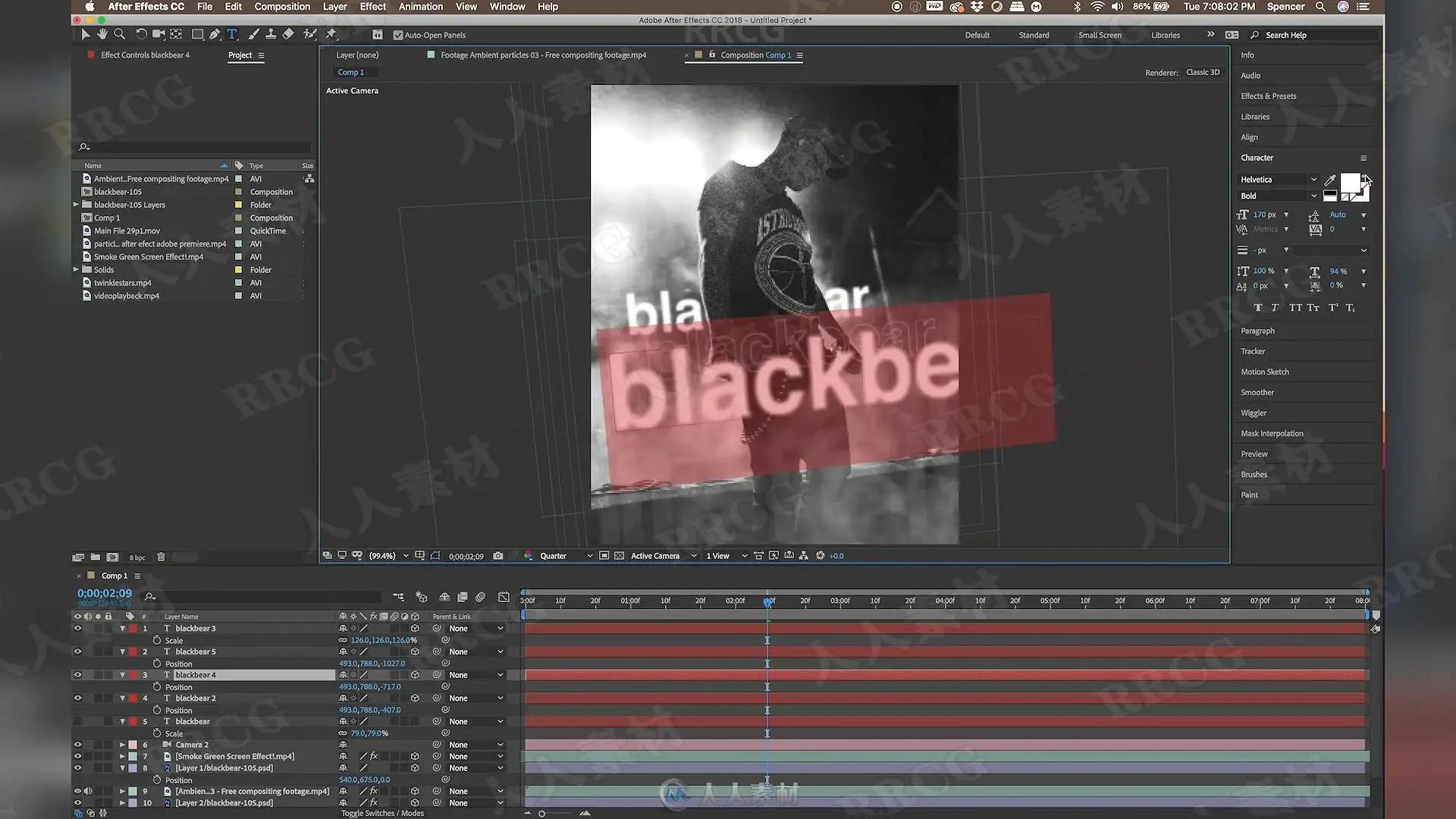Toggle the transparency grid icon in viewer
Viewport: 1456px width, 819px height.
click(x=619, y=556)
